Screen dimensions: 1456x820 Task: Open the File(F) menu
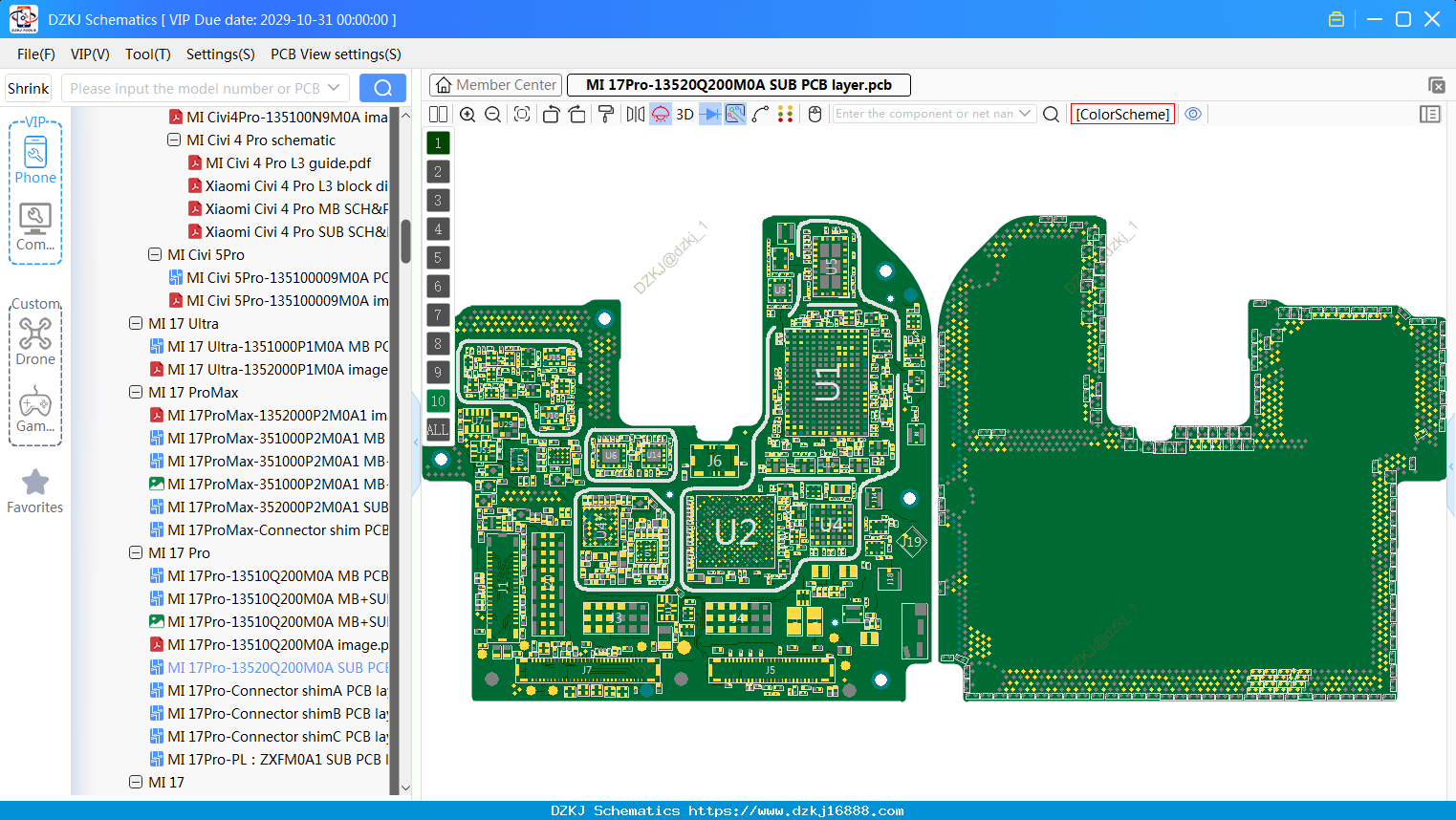36,54
